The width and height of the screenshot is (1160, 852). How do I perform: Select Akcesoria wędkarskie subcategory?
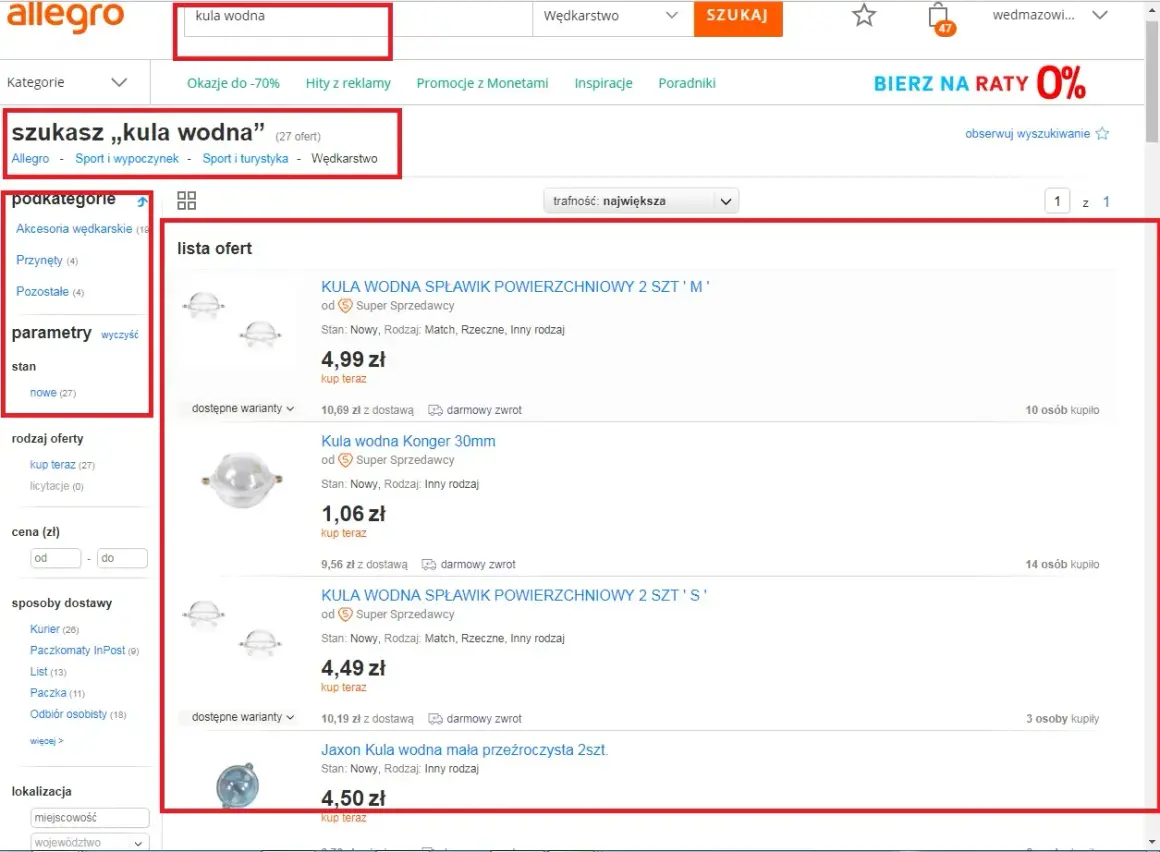(x=74, y=229)
